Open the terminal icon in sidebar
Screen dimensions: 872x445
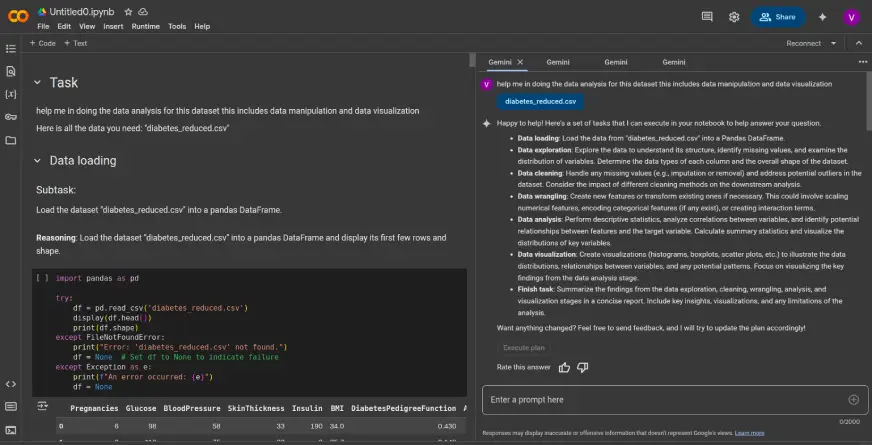(x=11, y=429)
